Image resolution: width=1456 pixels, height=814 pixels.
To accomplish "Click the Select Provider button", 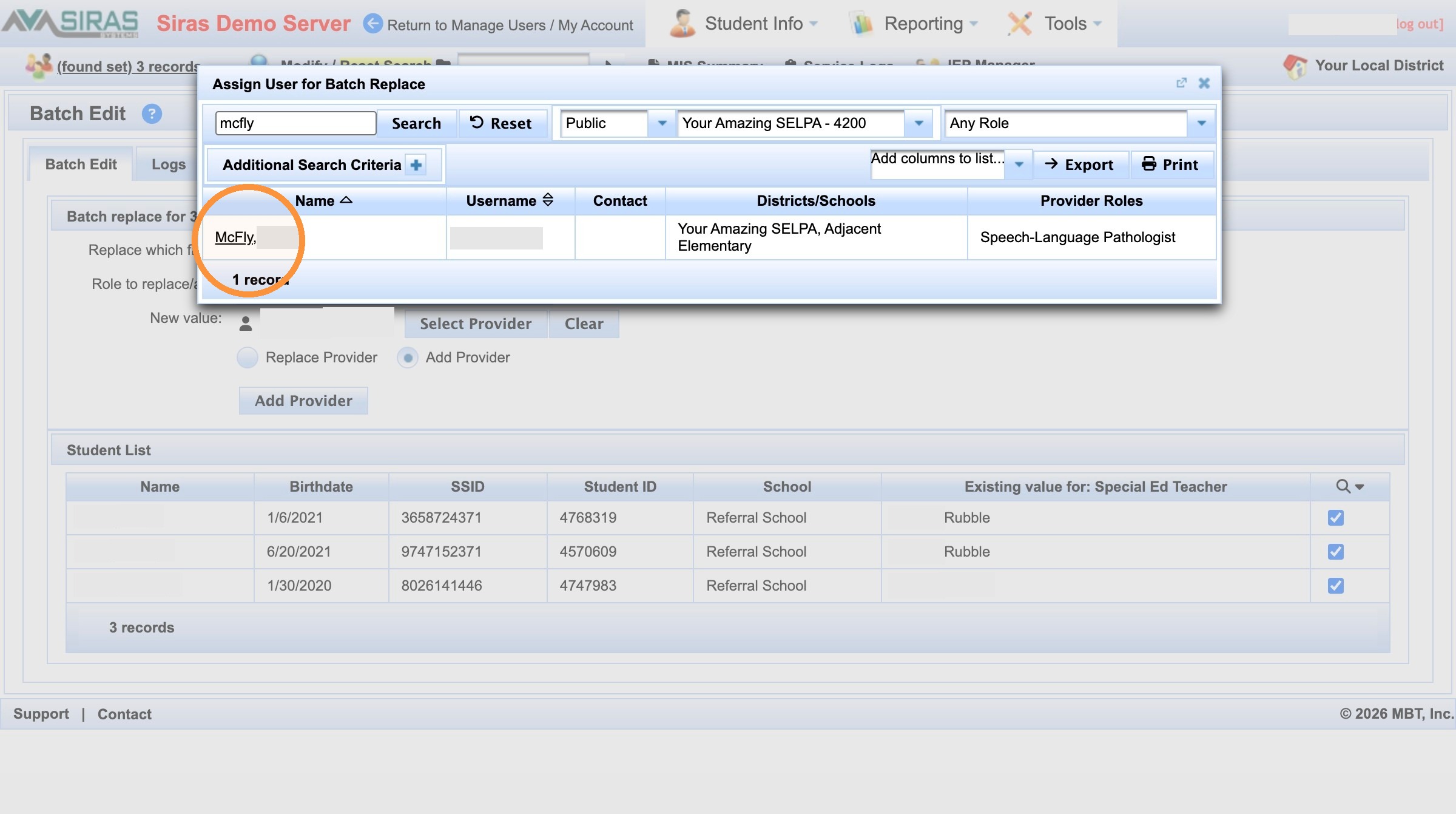I will [476, 324].
